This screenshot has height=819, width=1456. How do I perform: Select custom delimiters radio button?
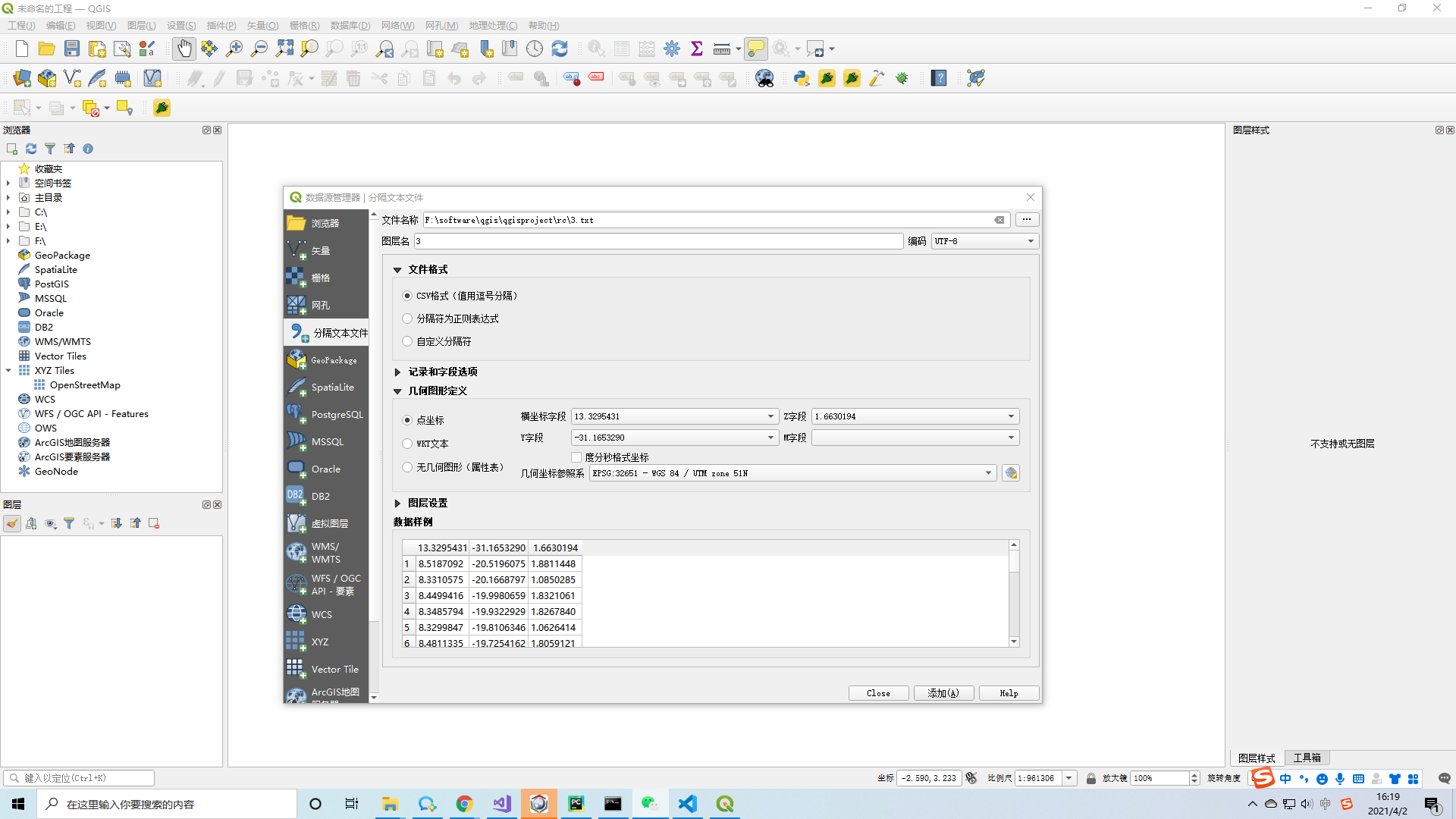407,341
